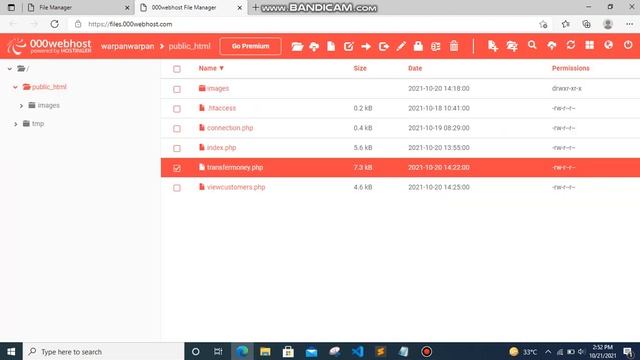Click the permissions lock icon
640x360 pixels.
tap(418, 46)
